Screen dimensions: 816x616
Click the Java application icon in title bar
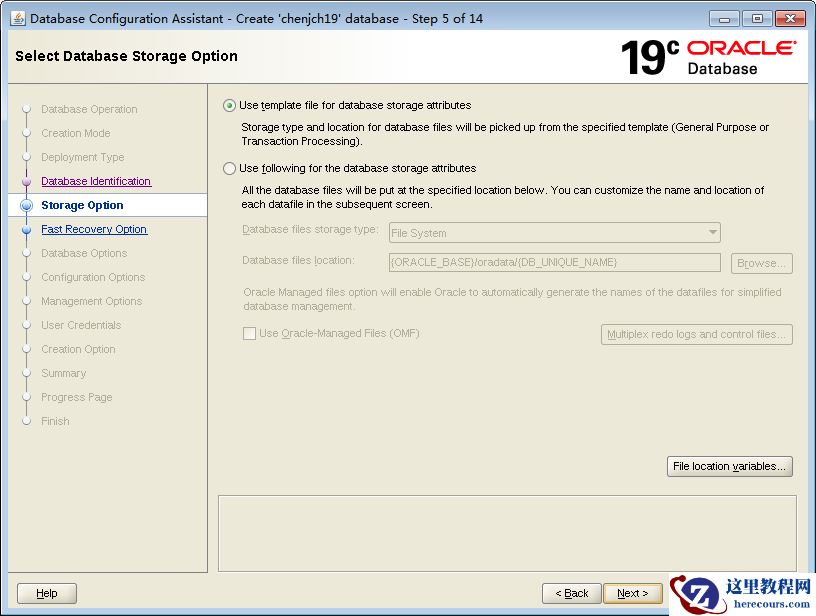coord(18,18)
